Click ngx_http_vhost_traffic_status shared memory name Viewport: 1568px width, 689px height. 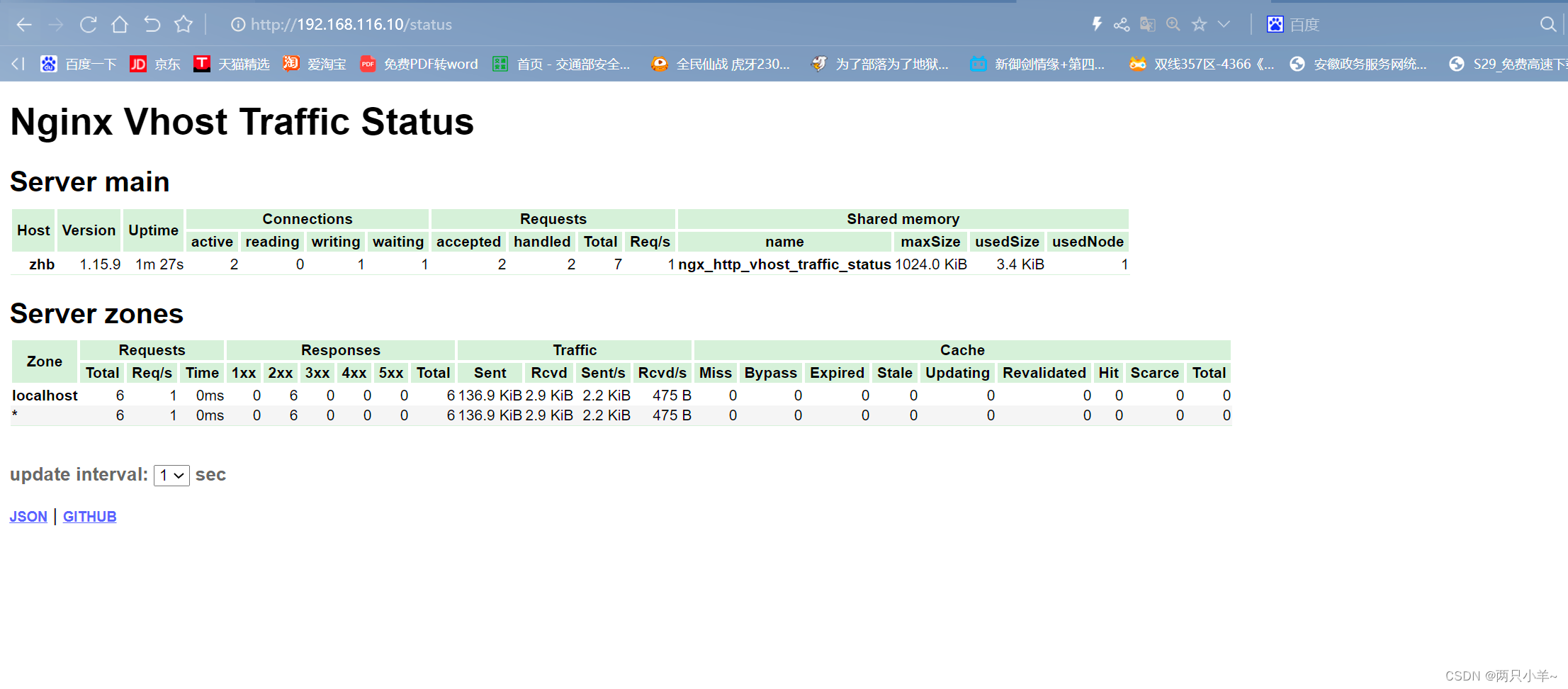tap(784, 264)
